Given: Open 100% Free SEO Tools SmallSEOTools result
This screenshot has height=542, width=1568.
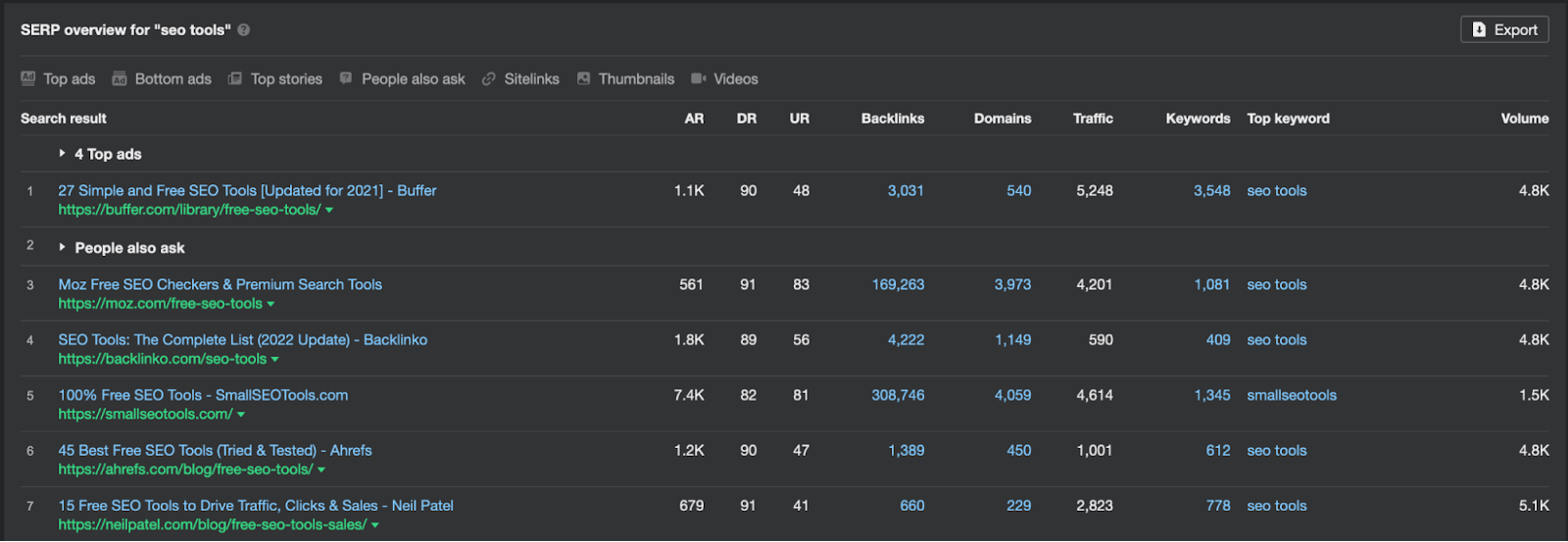Looking at the screenshot, I should [x=203, y=395].
